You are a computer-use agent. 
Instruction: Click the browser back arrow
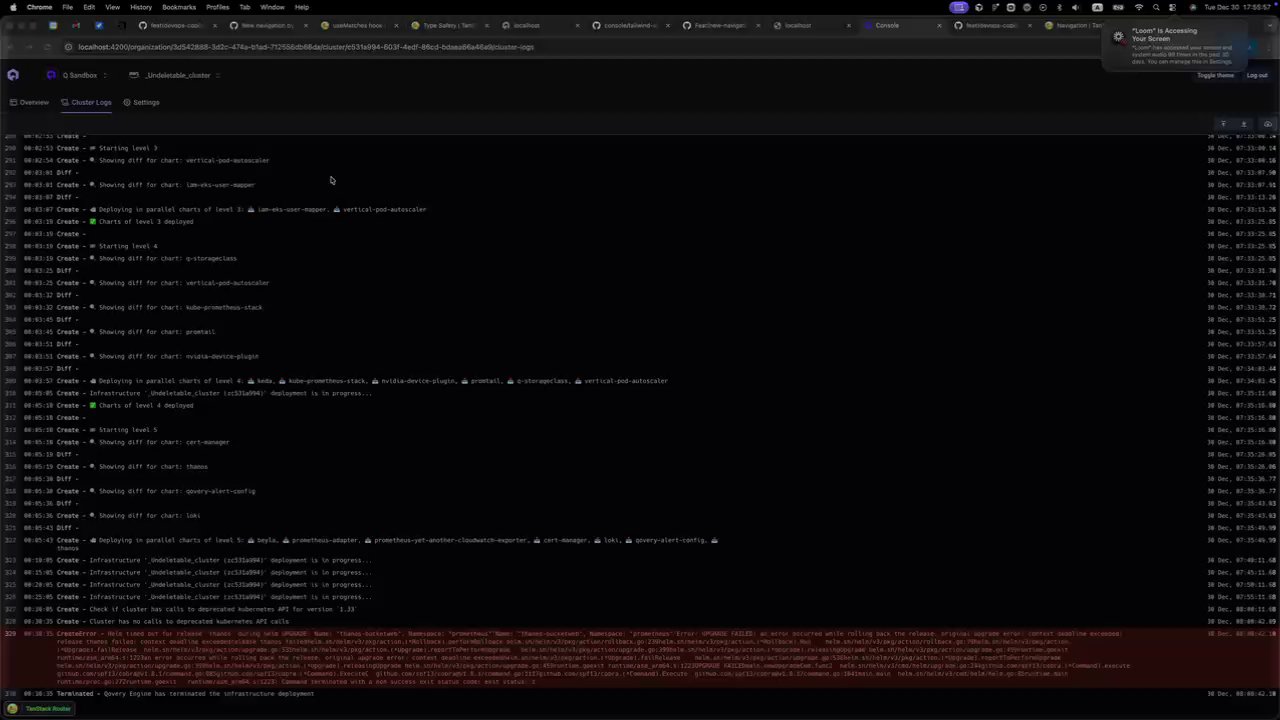click(11, 47)
